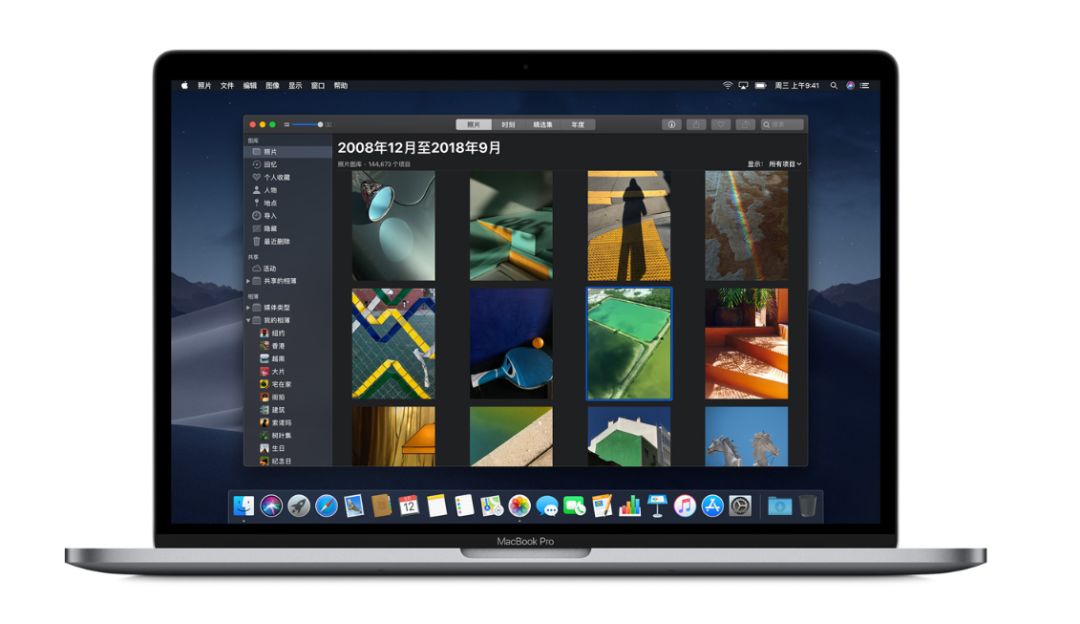Open the 编辑 menu
Image resolution: width=1080 pixels, height=624 pixels.
[x=250, y=85]
